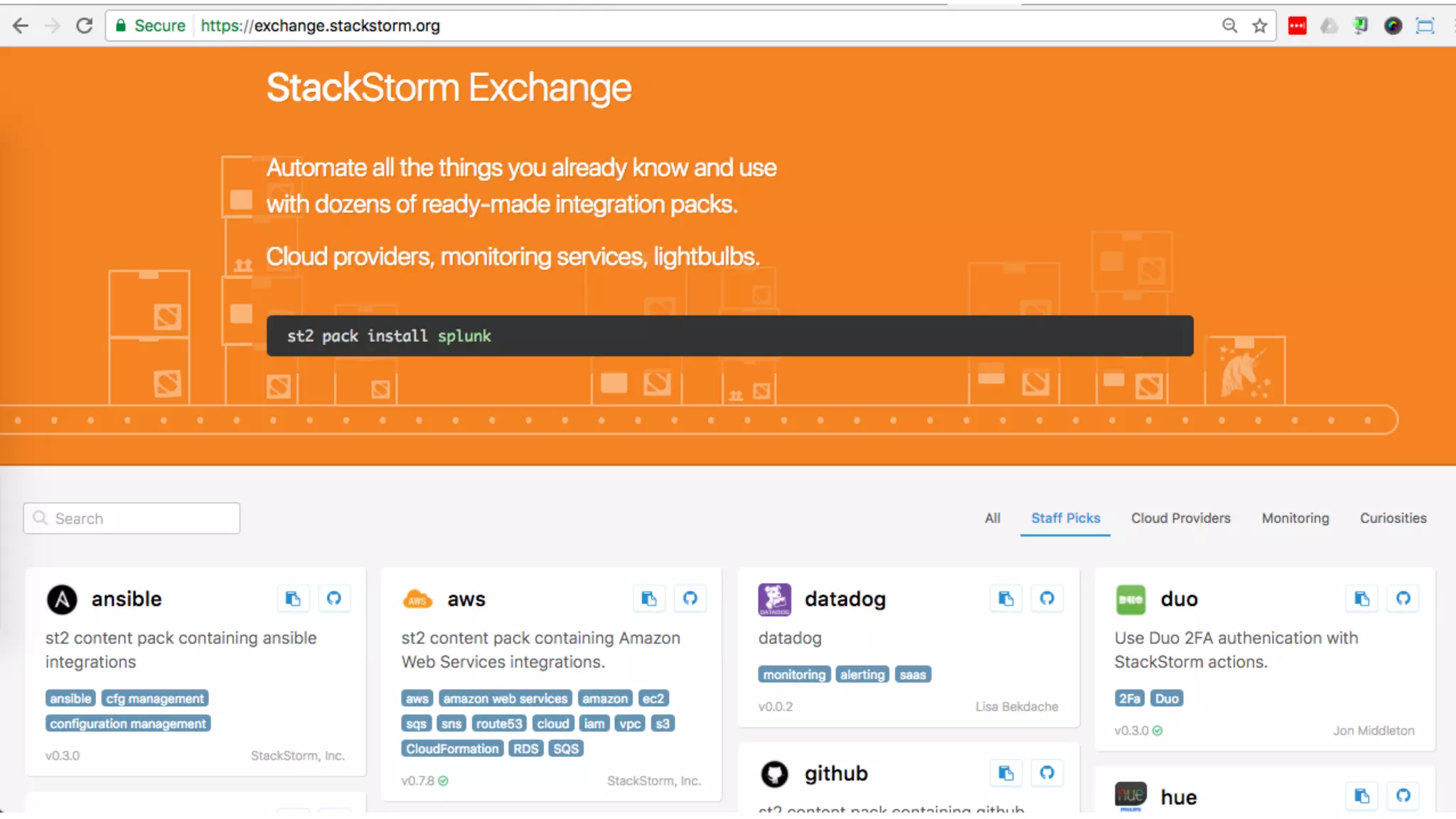Filter by the 'route53' tag
This screenshot has width=1456, height=819.
point(499,723)
